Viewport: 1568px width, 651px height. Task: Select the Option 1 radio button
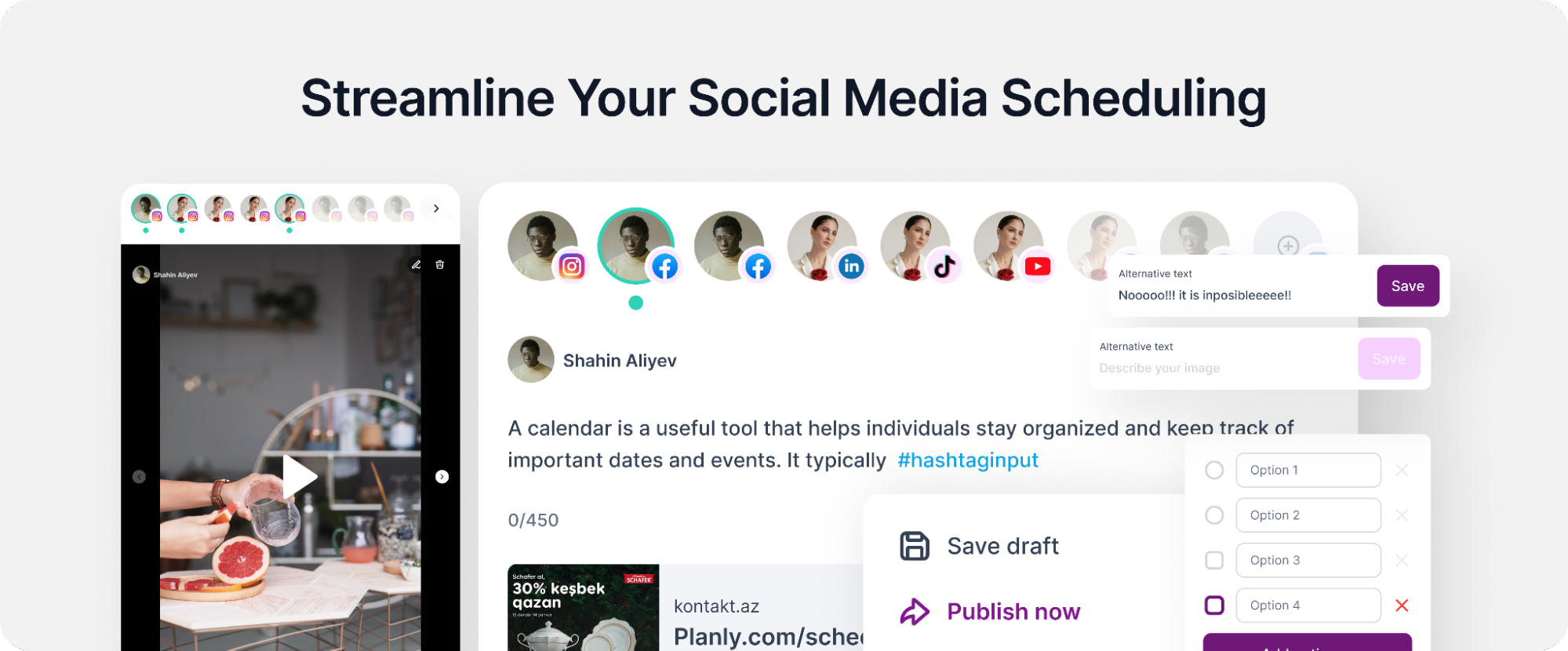pyautogui.click(x=1214, y=470)
